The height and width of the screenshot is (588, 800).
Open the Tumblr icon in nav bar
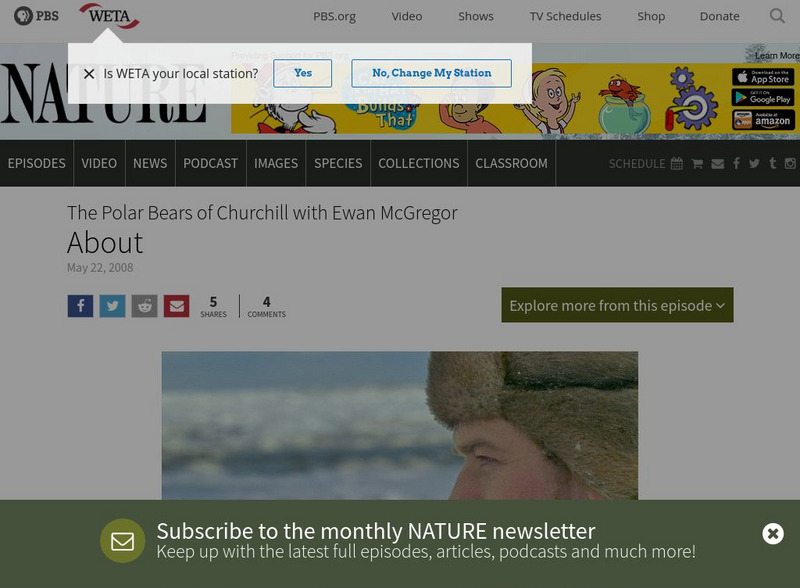point(772,163)
